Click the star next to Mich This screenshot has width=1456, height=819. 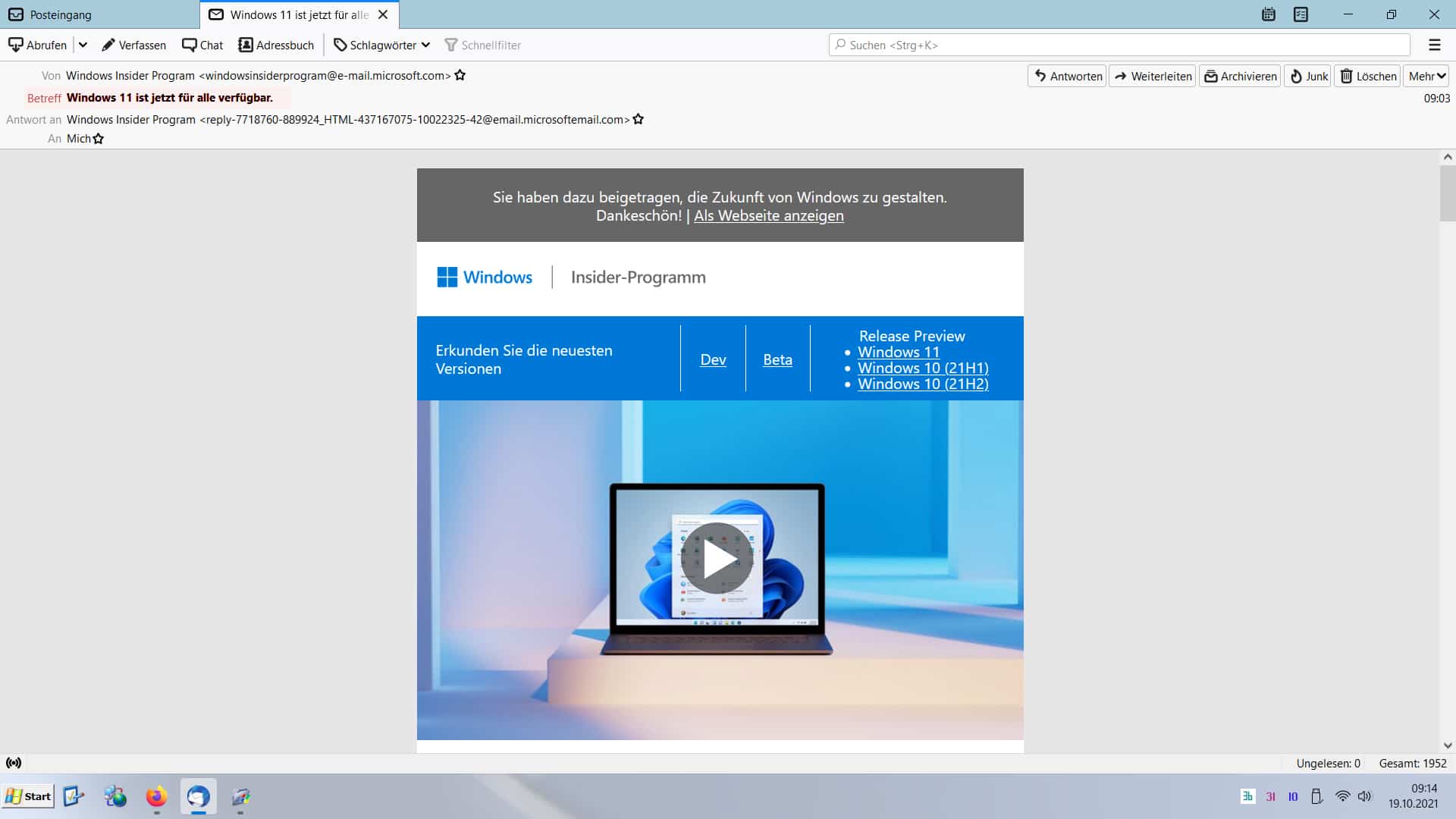pos(98,139)
